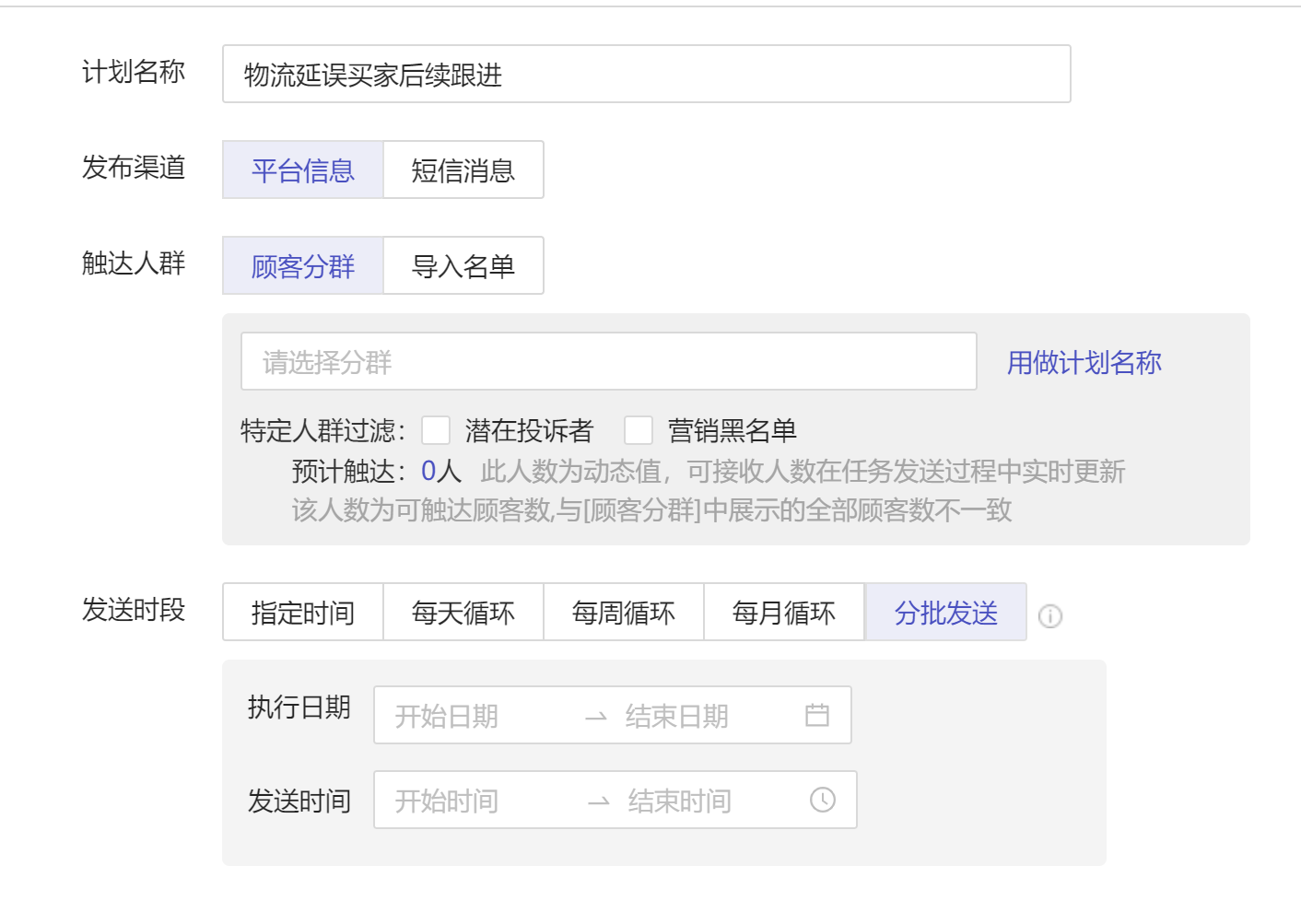1301x924 pixels.
Task: Select 分批发送 sending period
Action: tap(945, 612)
